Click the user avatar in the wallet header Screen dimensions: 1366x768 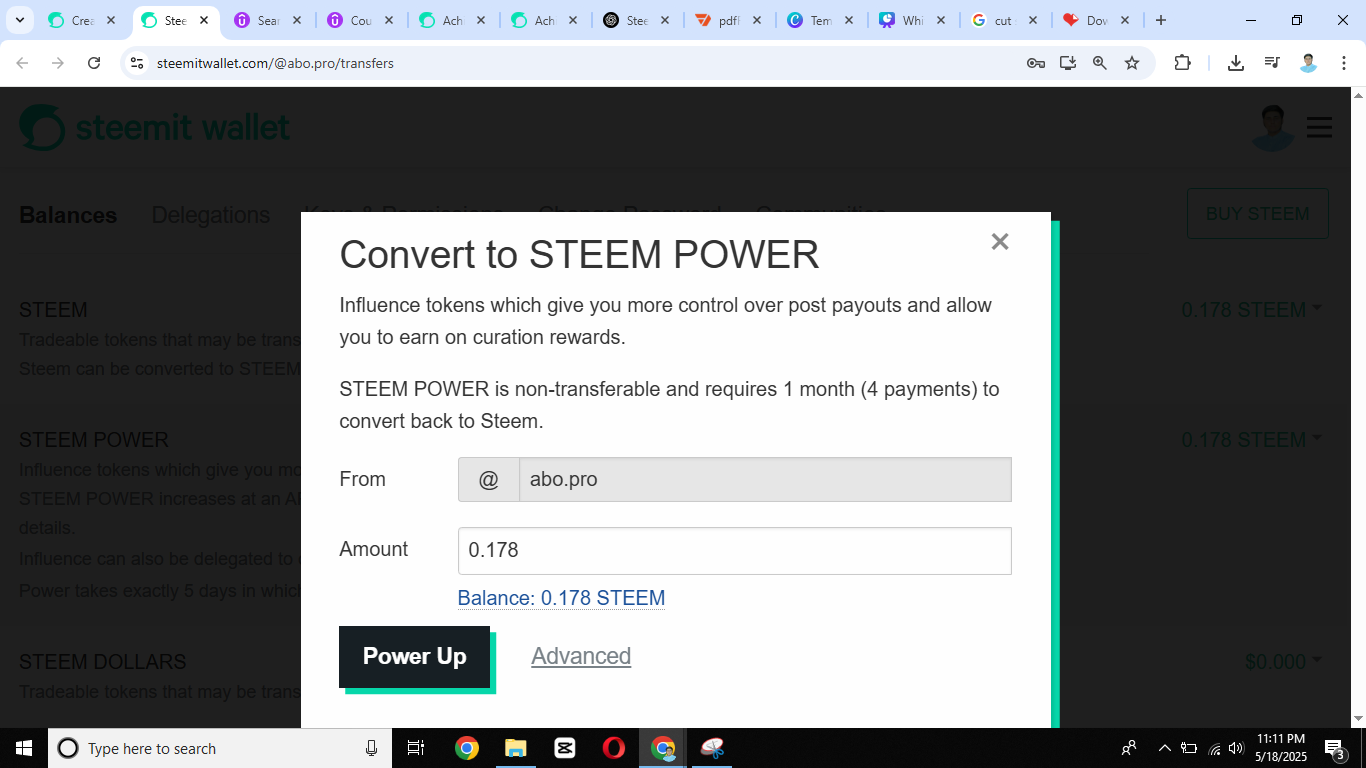coord(1272,128)
